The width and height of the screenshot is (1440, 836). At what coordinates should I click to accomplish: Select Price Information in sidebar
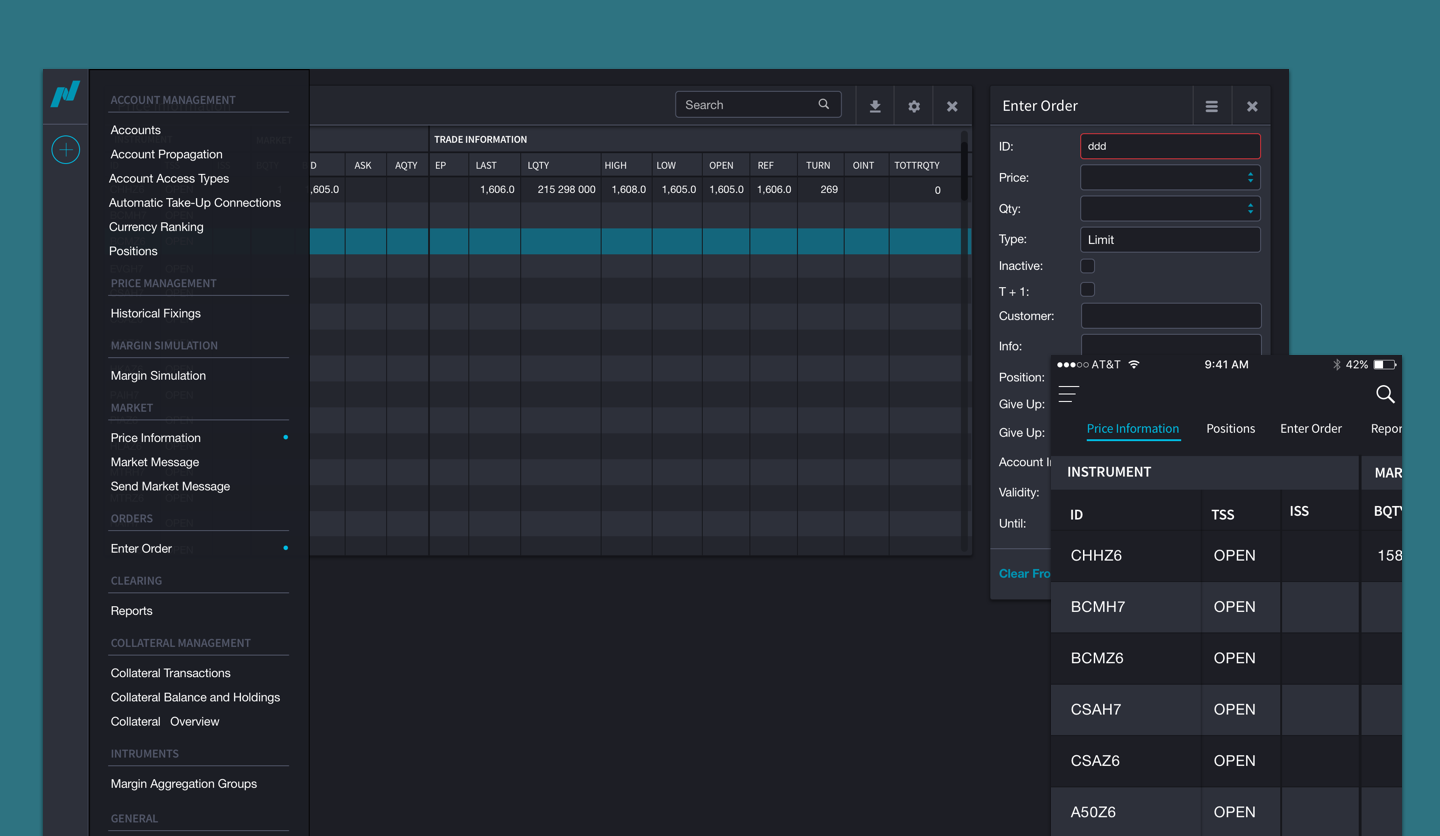coord(156,438)
